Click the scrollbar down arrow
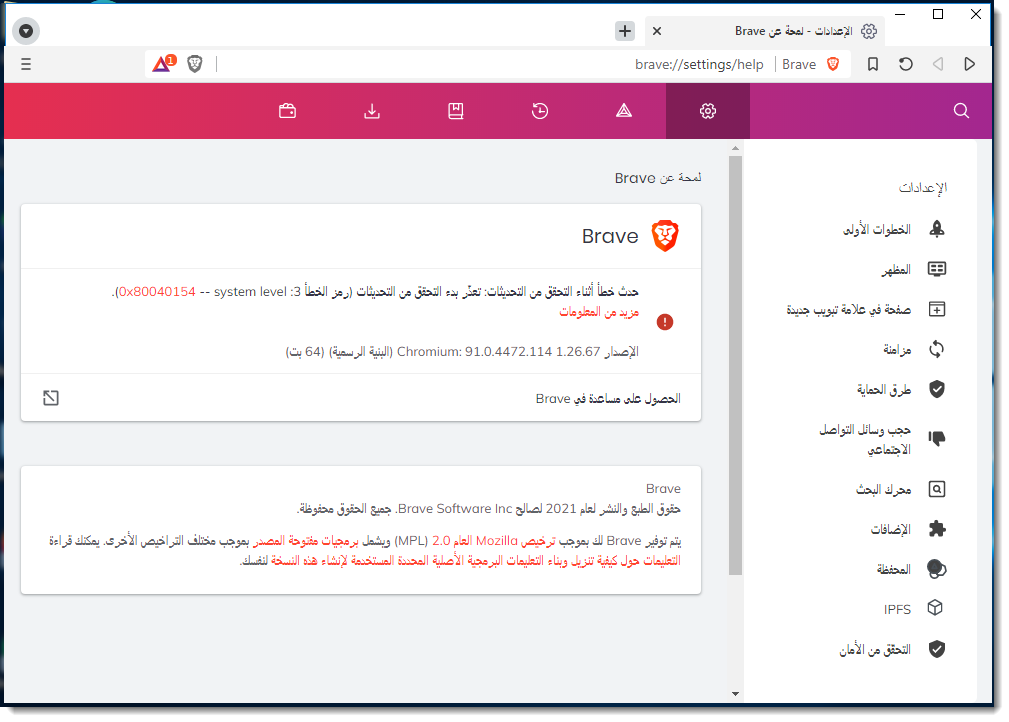Screen dimensions: 1009x722 click(x=735, y=694)
